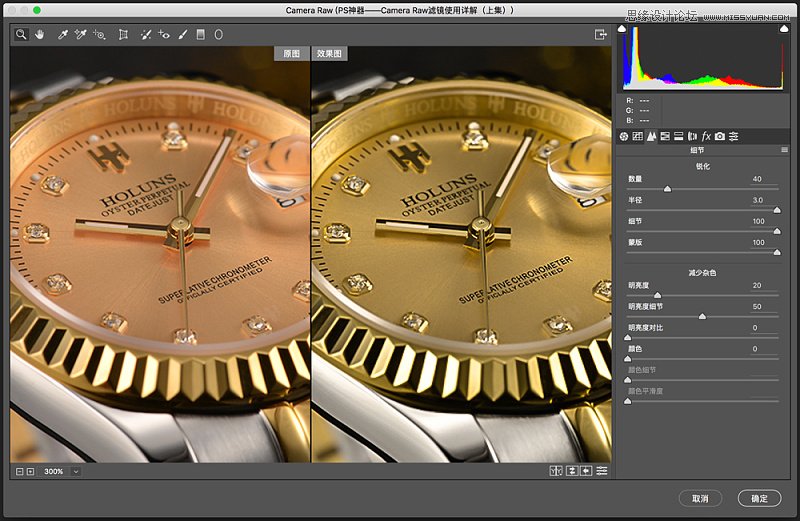Select the Adjustment Brush tool

183,34
